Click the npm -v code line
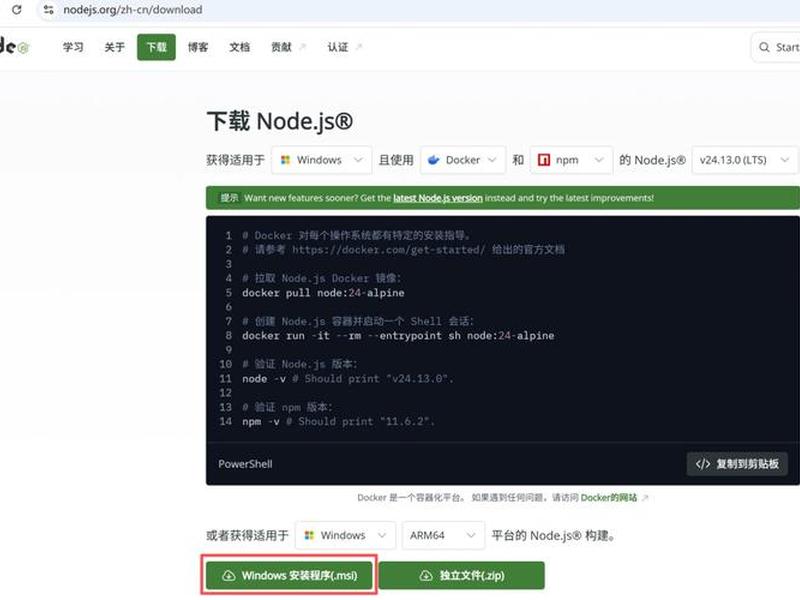This screenshot has height=600, width=800. click(338, 421)
